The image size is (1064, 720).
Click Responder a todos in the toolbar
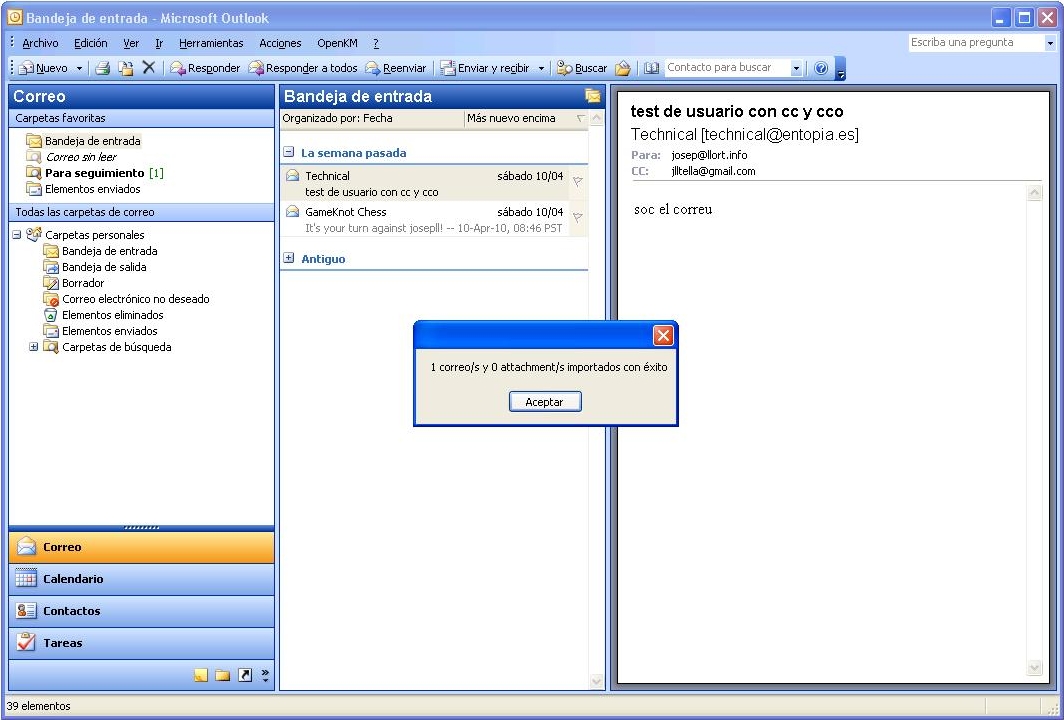(303, 68)
